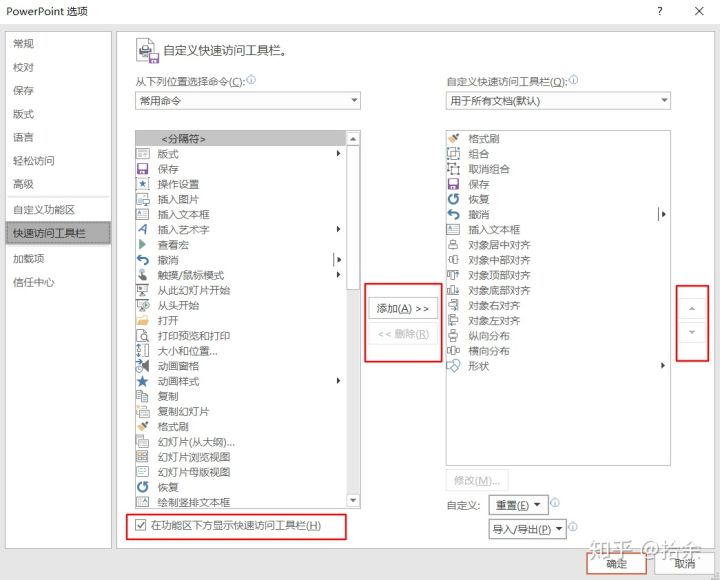
Task: Choose the 形状 shapes icon in right list
Action: pos(454,366)
